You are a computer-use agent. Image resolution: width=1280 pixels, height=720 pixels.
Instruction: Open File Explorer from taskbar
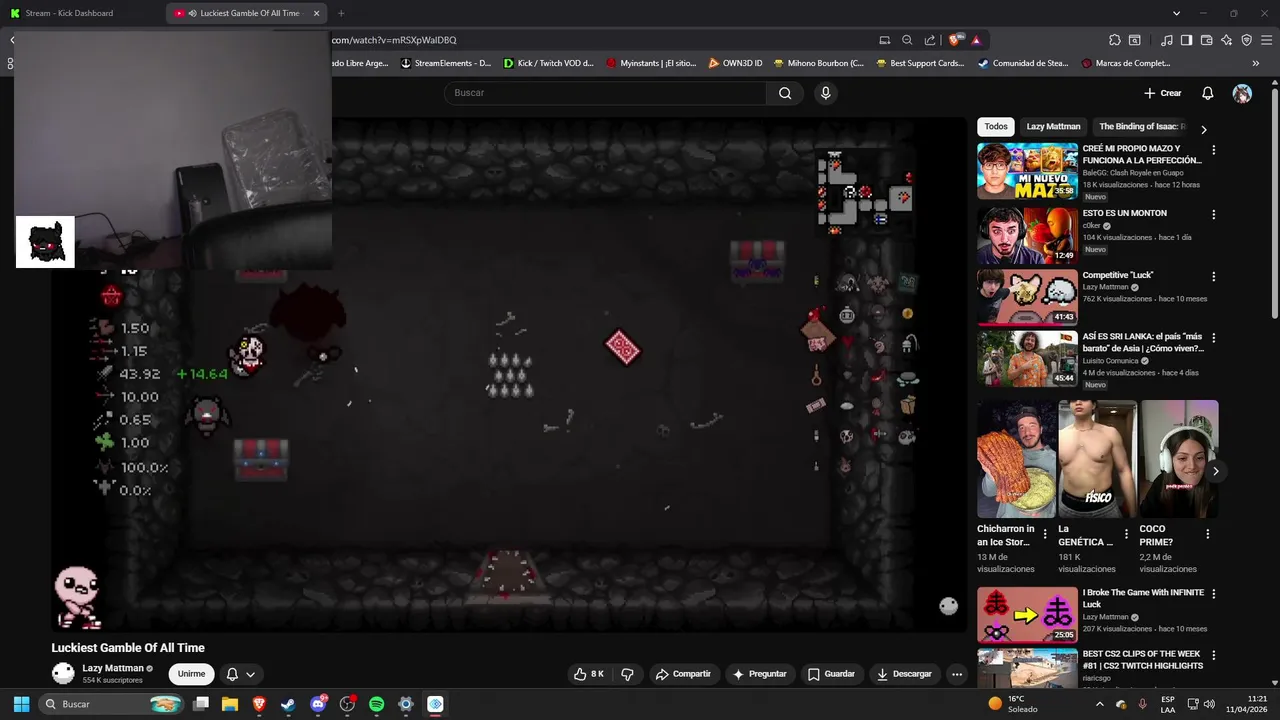229,704
